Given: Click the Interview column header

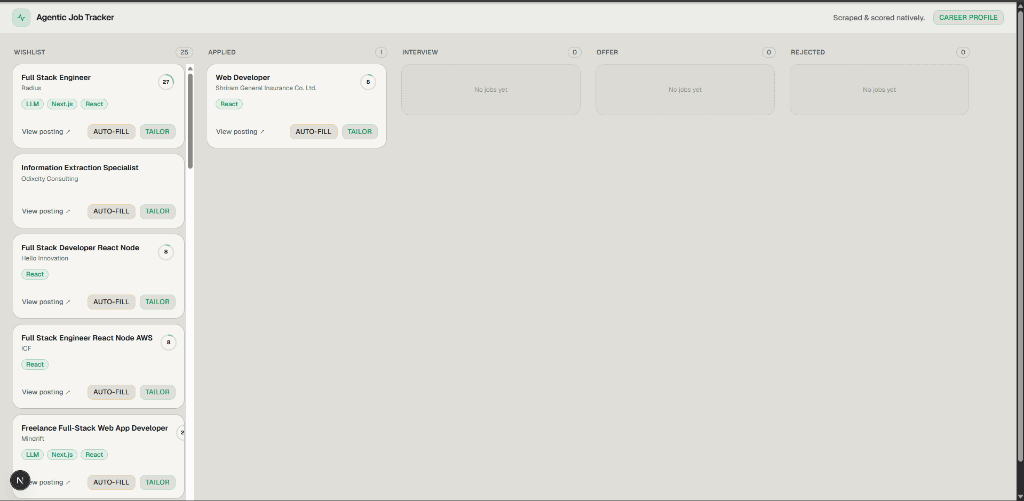Looking at the screenshot, I should coord(420,52).
